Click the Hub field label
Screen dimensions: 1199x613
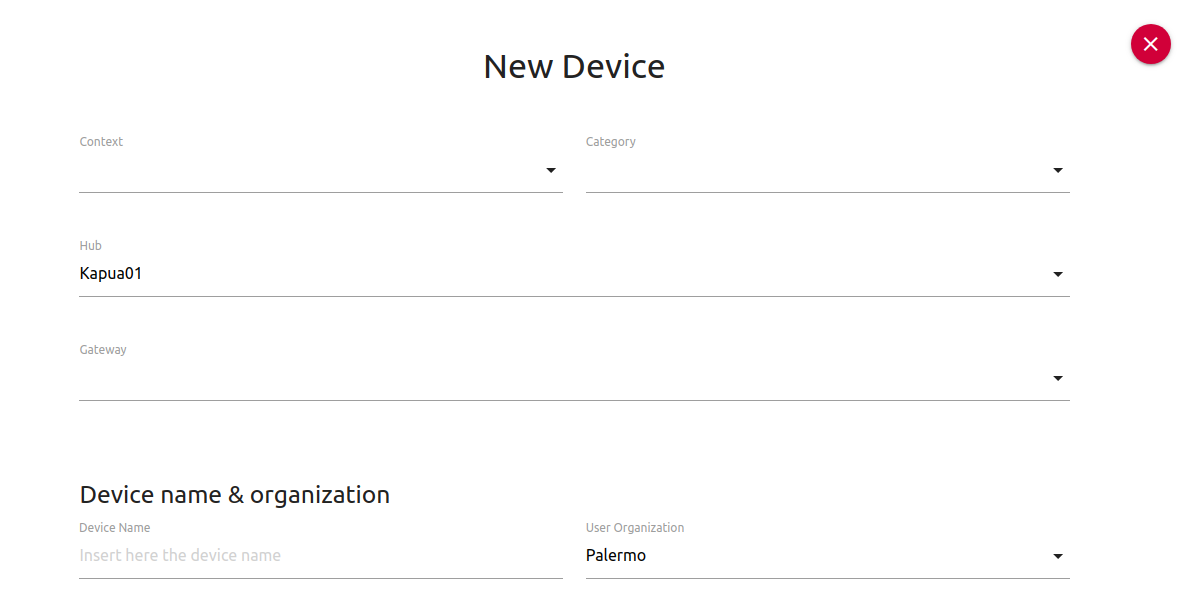click(x=91, y=246)
